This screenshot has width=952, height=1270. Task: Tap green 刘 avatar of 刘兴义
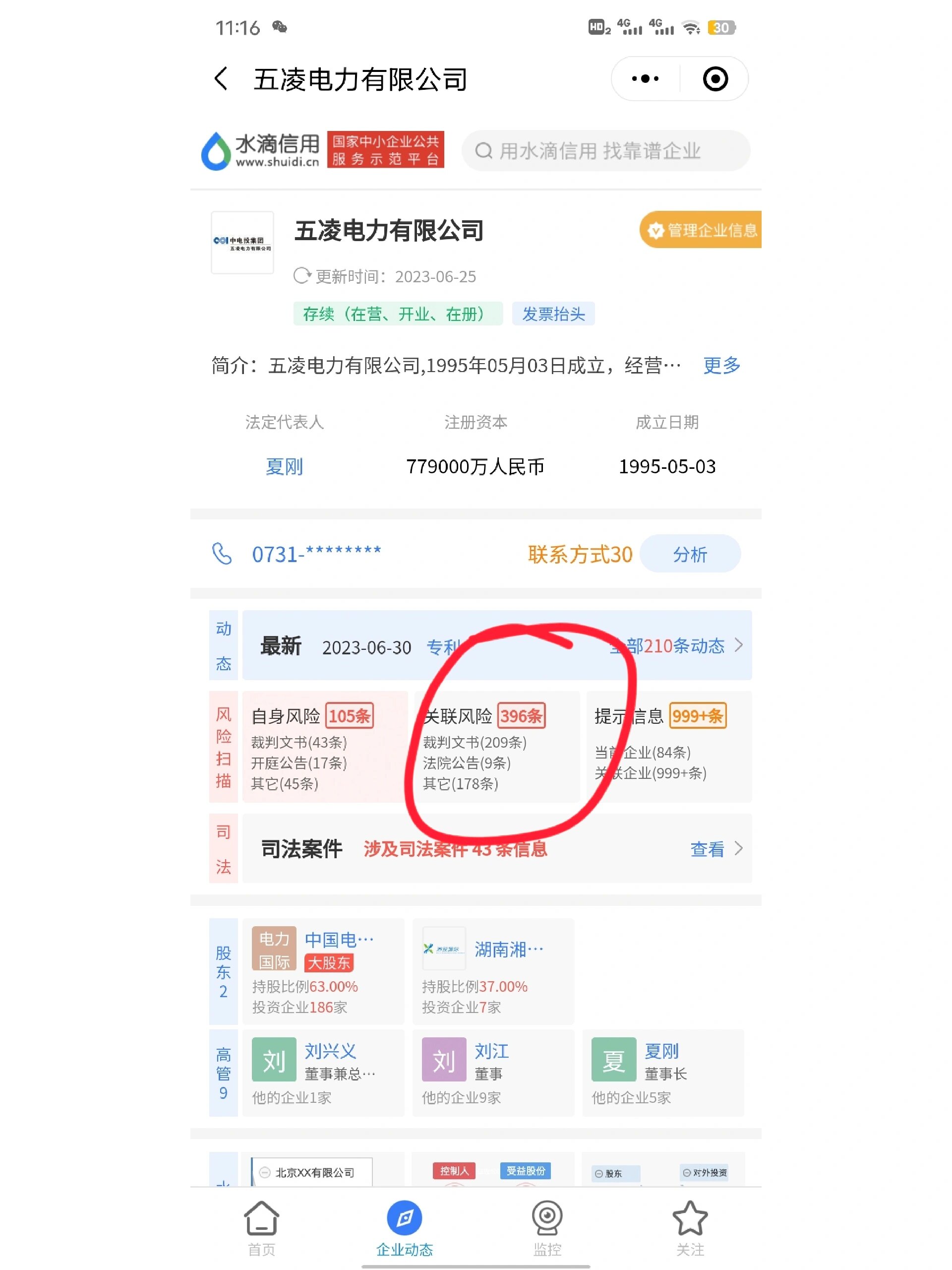[274, 1060]
